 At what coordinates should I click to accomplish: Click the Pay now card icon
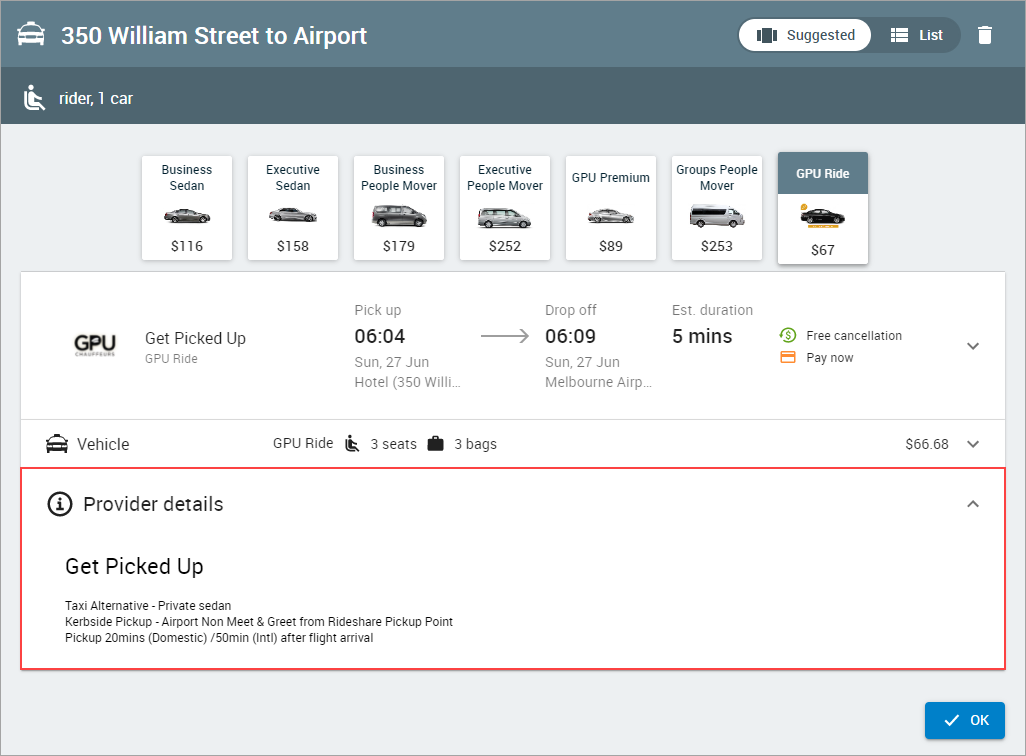[x=788, y=357]
